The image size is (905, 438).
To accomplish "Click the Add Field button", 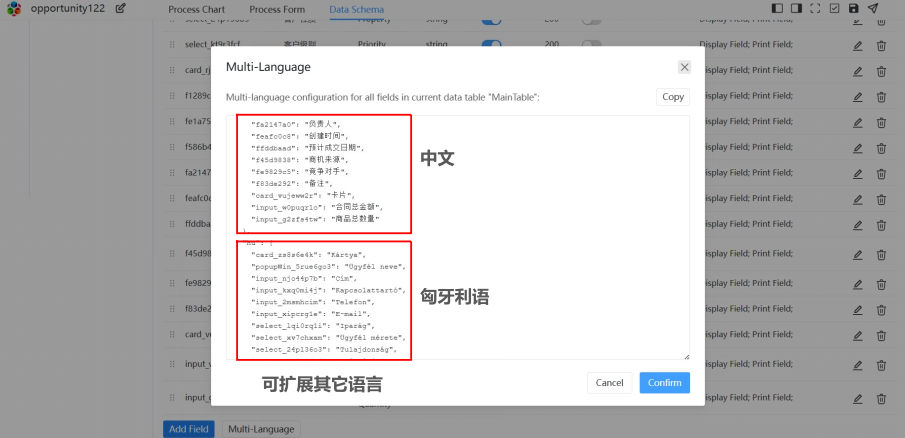I will (188, 429).
